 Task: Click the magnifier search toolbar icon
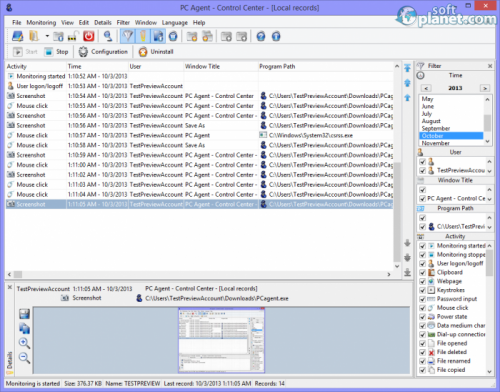coord(108,36)
